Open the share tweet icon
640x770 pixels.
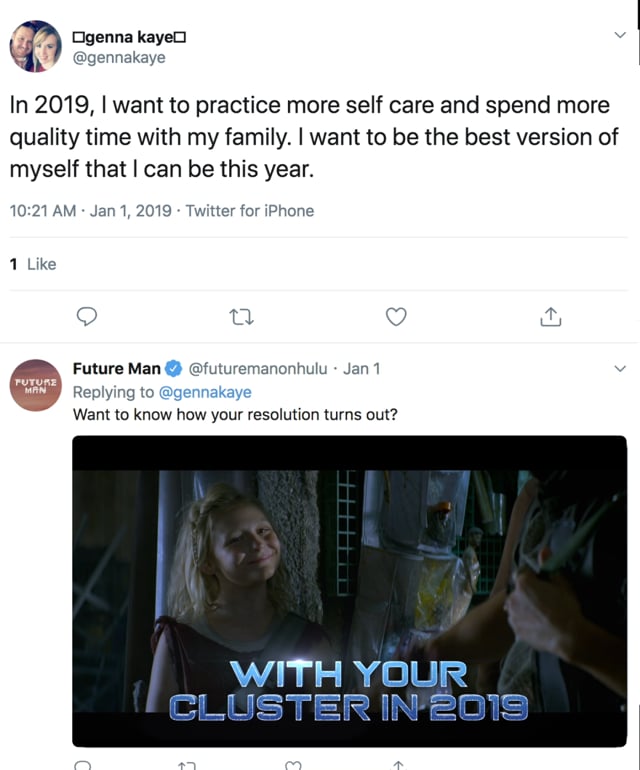(550, 317)
